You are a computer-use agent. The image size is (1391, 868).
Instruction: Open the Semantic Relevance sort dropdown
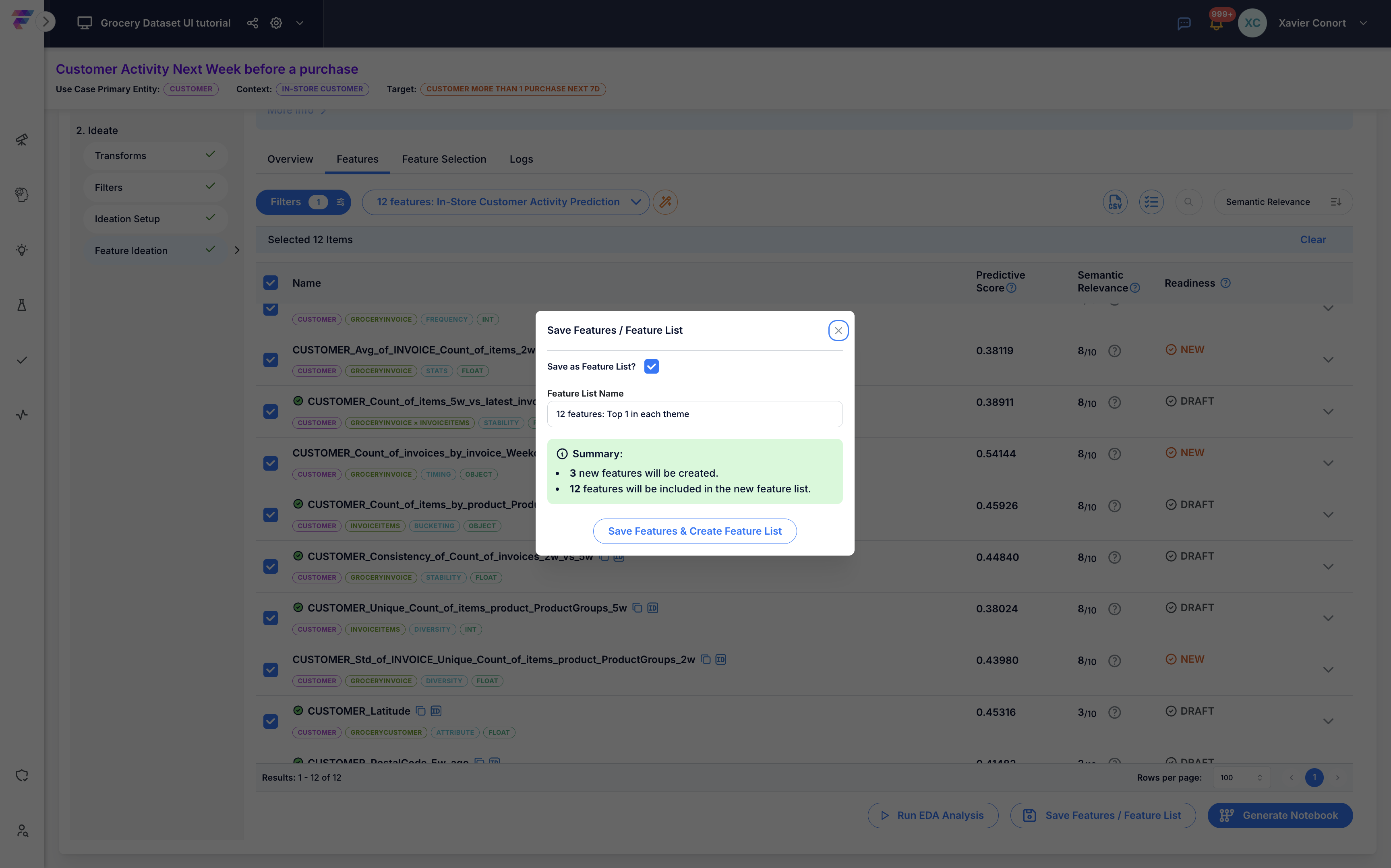click(1283, 202)
